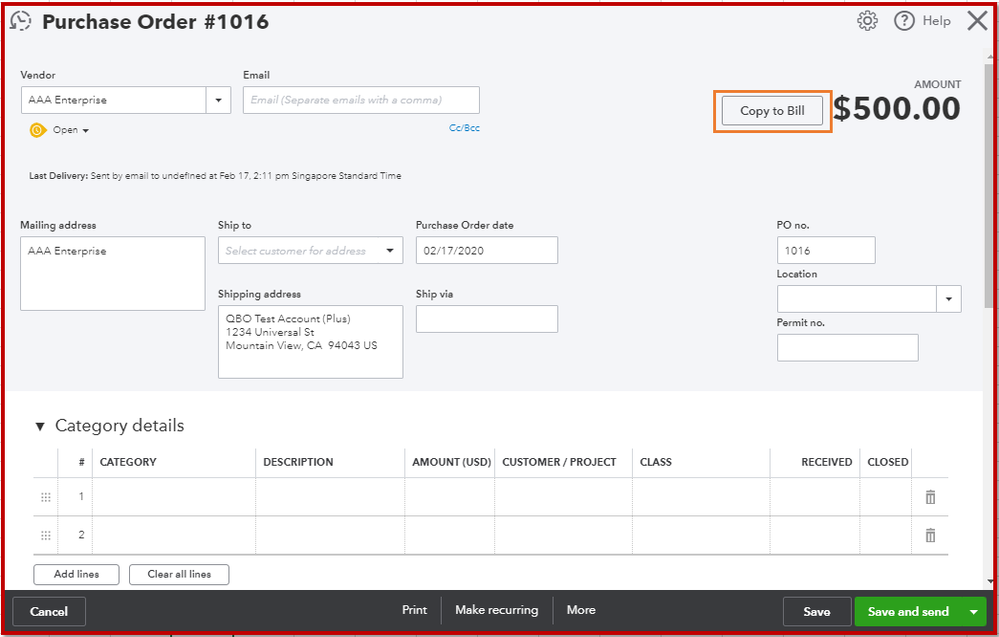Open the Save and send arrow menu
Viewport: 999px width, 637px height.
coord(974,612)
